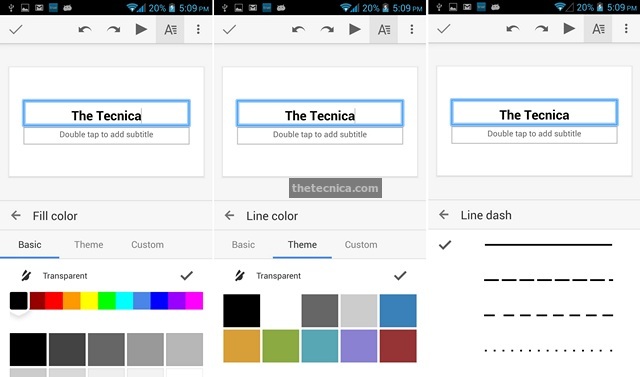This screenshot has height=377, width=640.
Task: Go back from the Line color panel
Action: pos(229,215)
